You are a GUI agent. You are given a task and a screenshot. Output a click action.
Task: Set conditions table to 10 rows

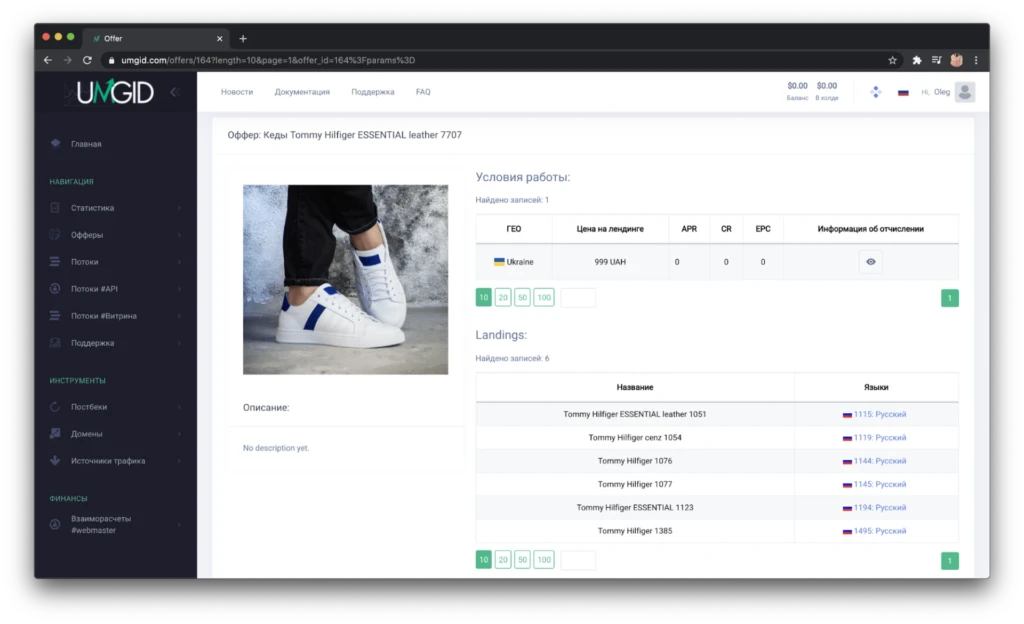483,298
